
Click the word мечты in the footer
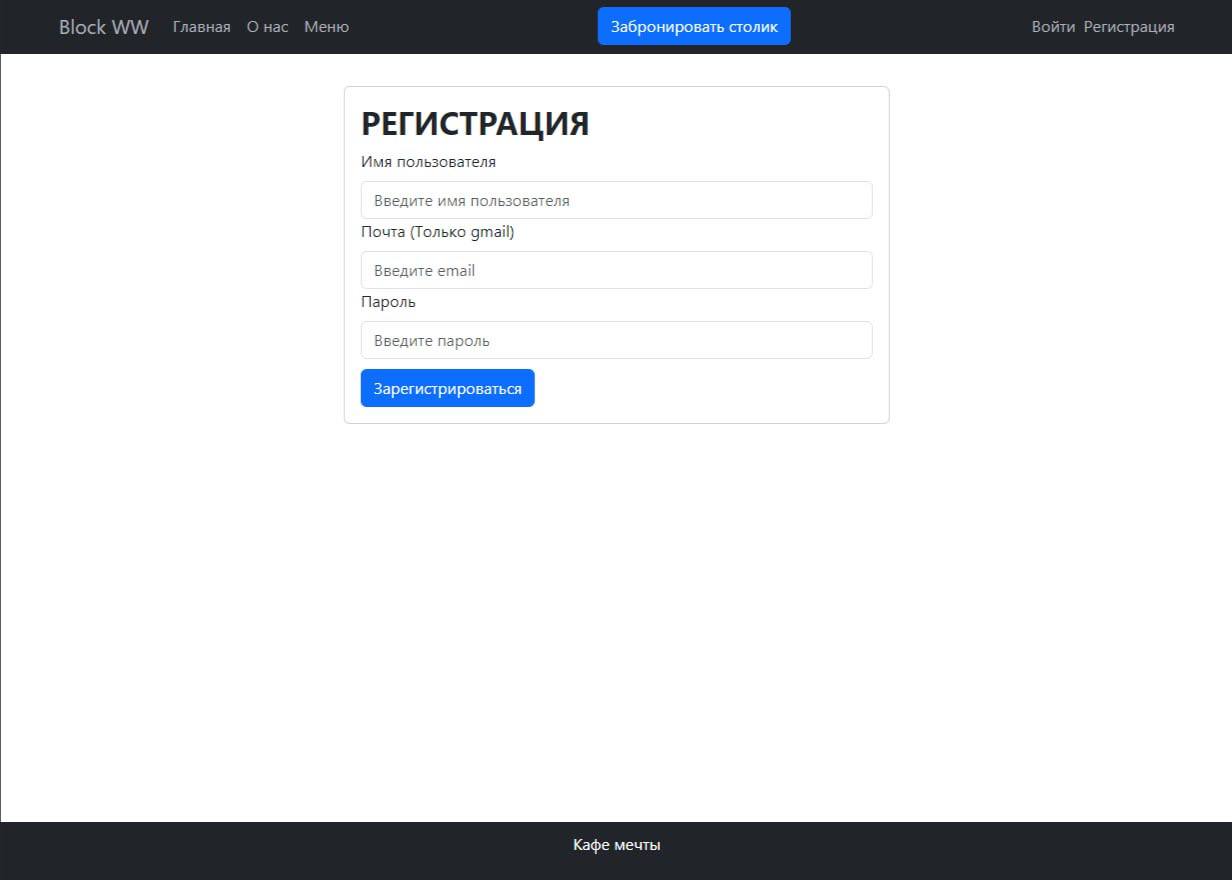636,845
